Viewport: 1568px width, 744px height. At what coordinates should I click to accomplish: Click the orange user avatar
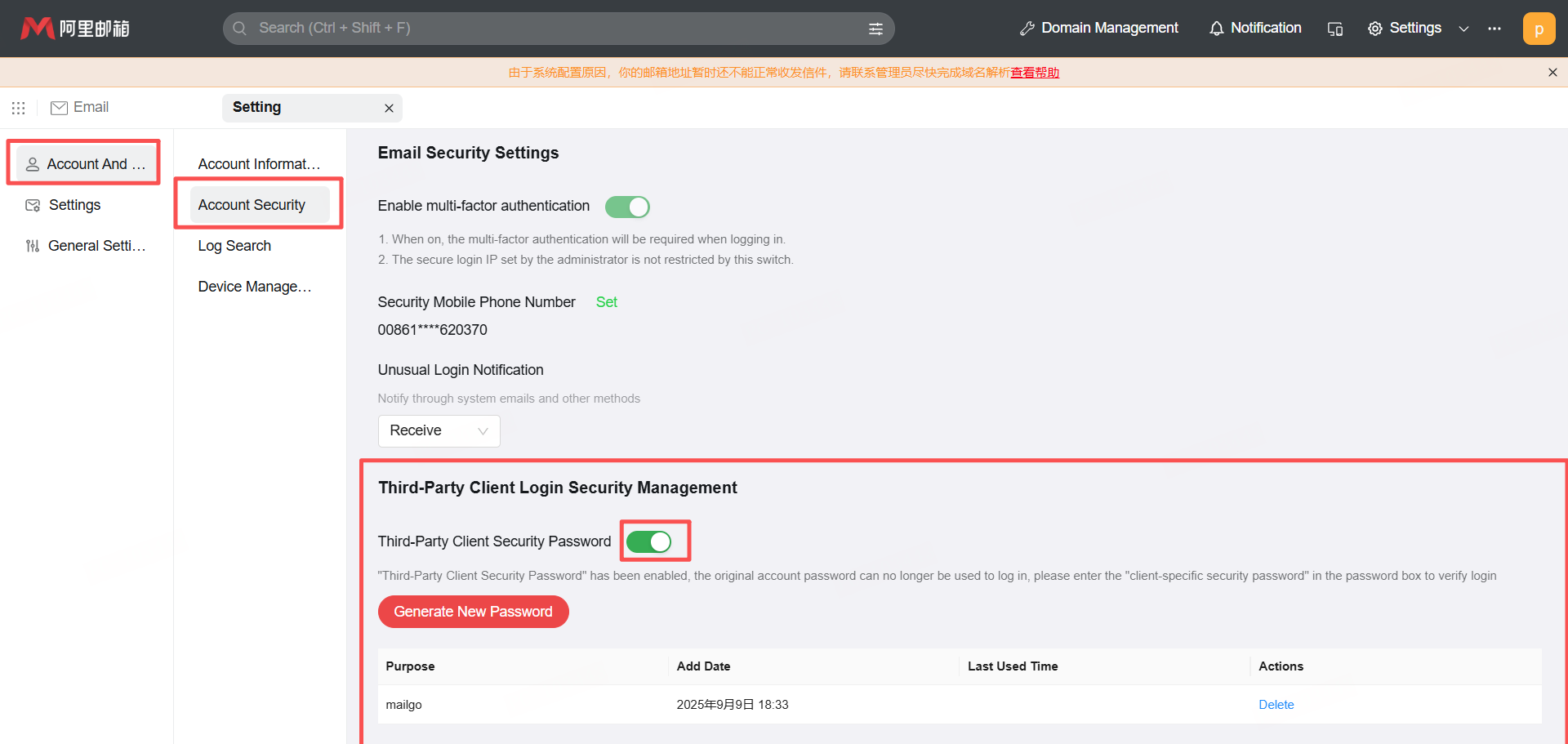(1539, 29)
